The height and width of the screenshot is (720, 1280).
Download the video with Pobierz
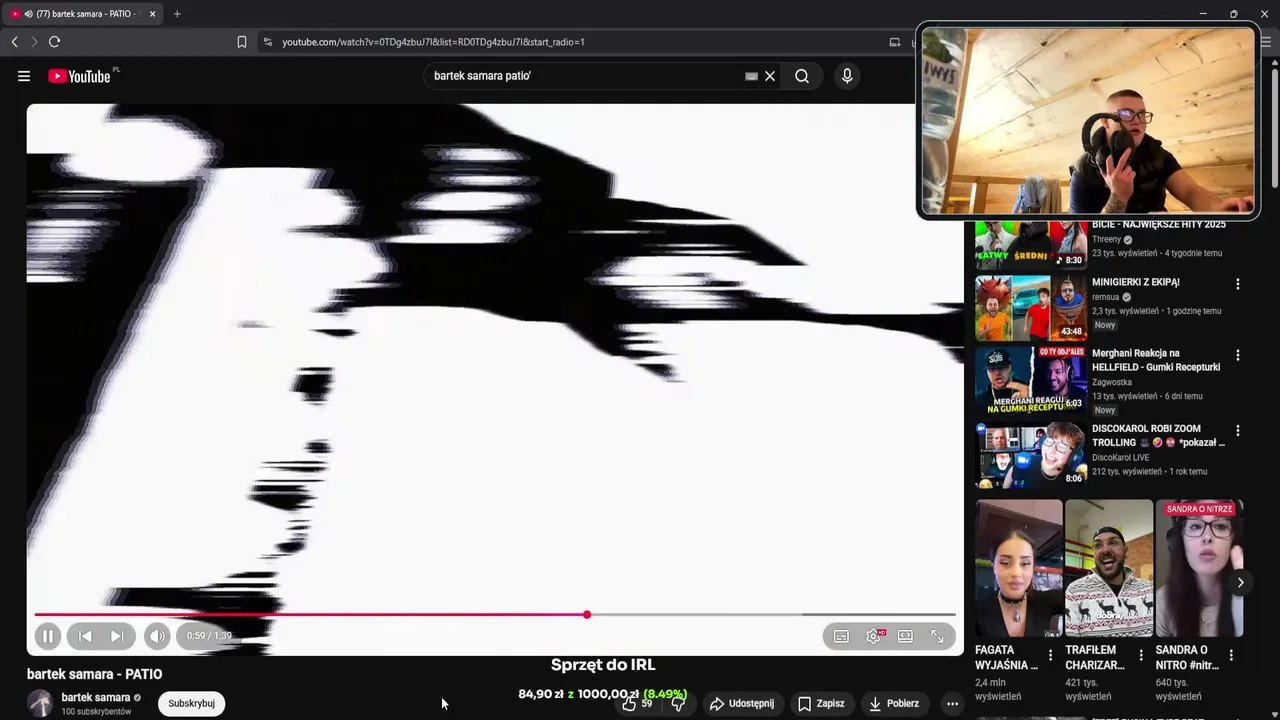[x=894, y=704]
